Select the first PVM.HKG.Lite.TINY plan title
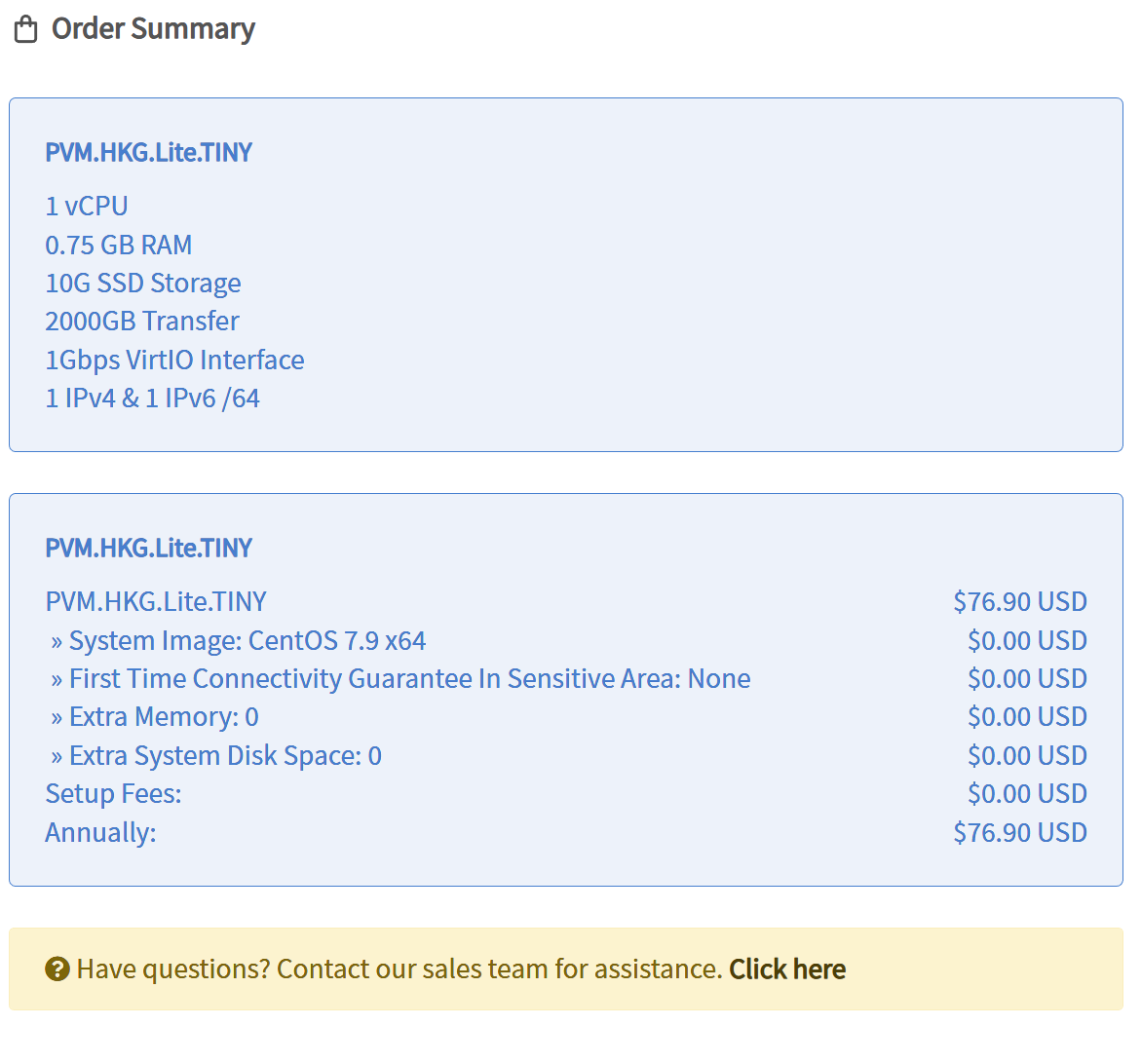 [x=148, y=153]
